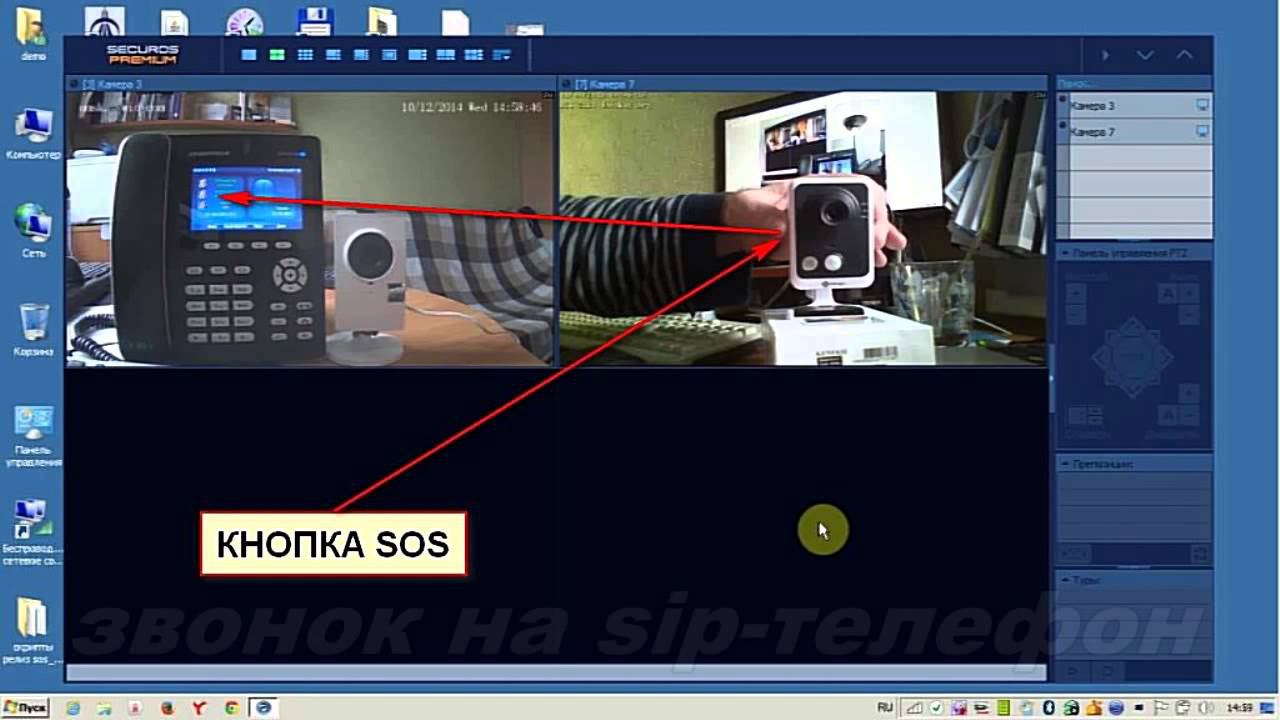Image resolution: width=1280 pixels, height=720 pixels.
Task: Click the down chevron in SecurOS top bar
Action: 1145,55
